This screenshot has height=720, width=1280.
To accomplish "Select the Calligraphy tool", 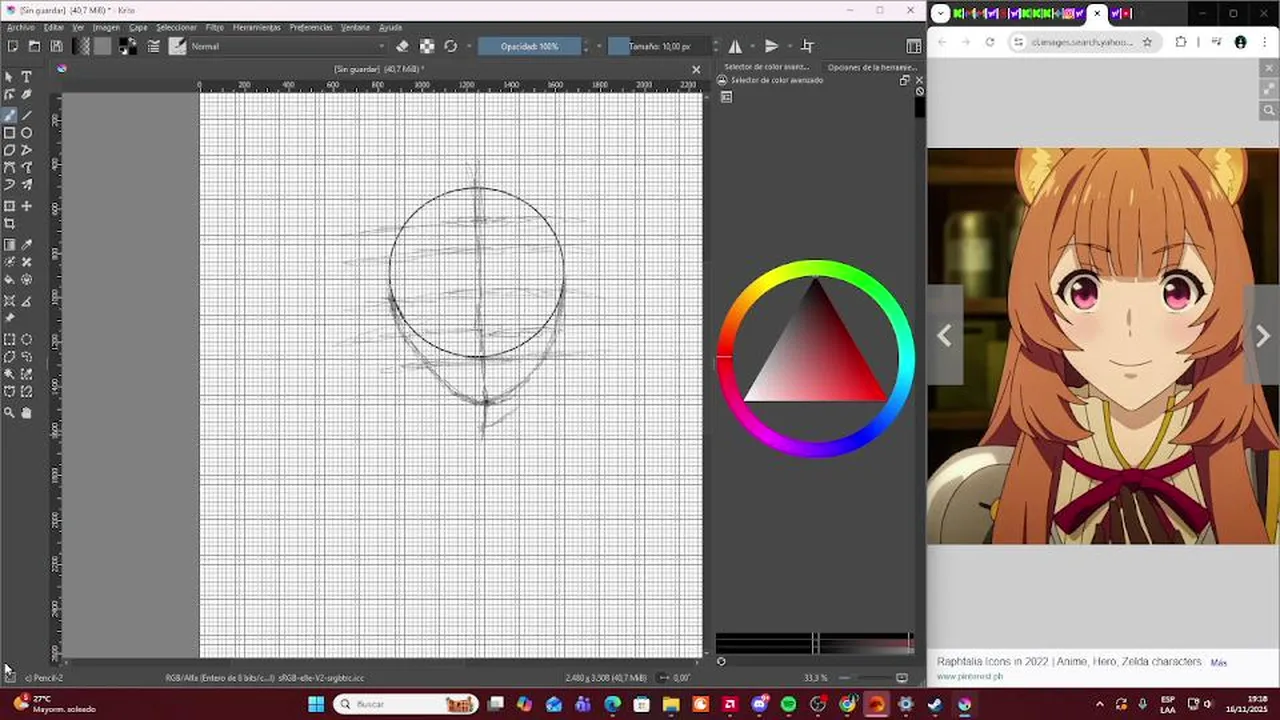I will tap(27, 95).
